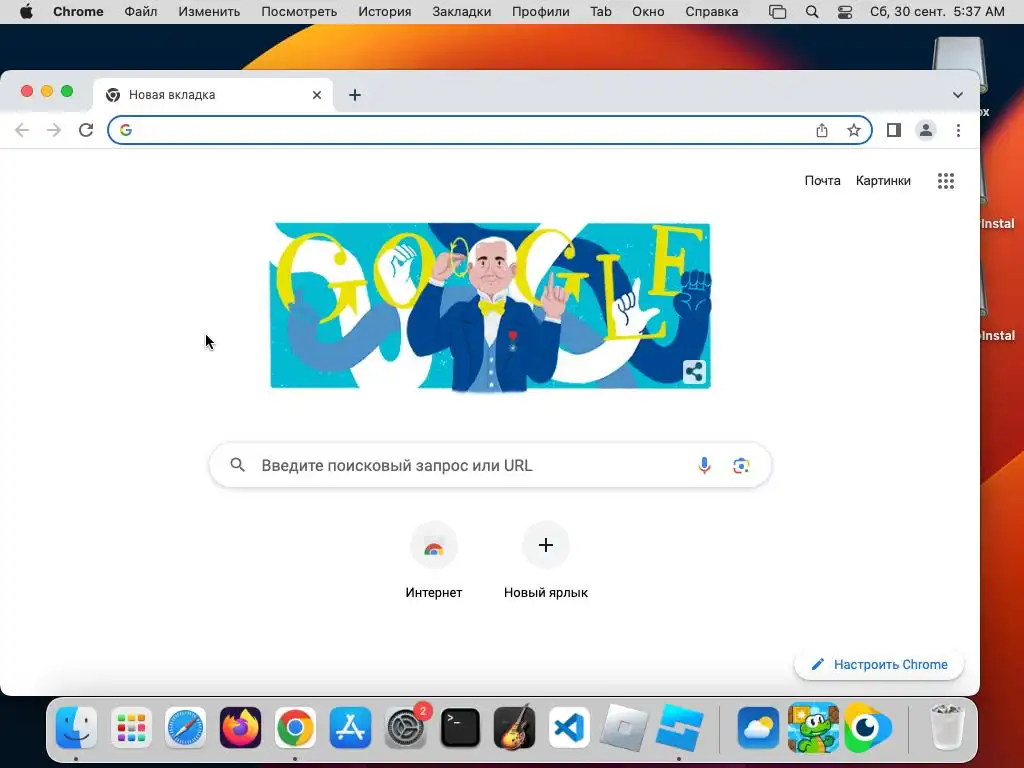This screenshot has width=1024, height=768.
Task: Go back to the previous page
Action: (x=22, y=130)
